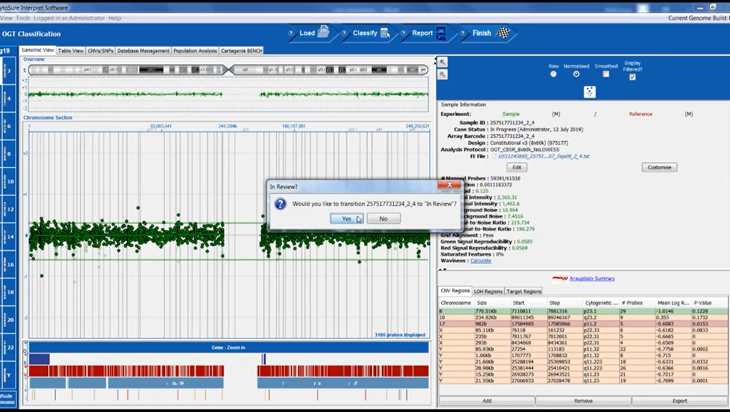The image size is (730, 412).
Task: Sort by the Size column header
Action: pyautogui.click(x=492, y=303)
